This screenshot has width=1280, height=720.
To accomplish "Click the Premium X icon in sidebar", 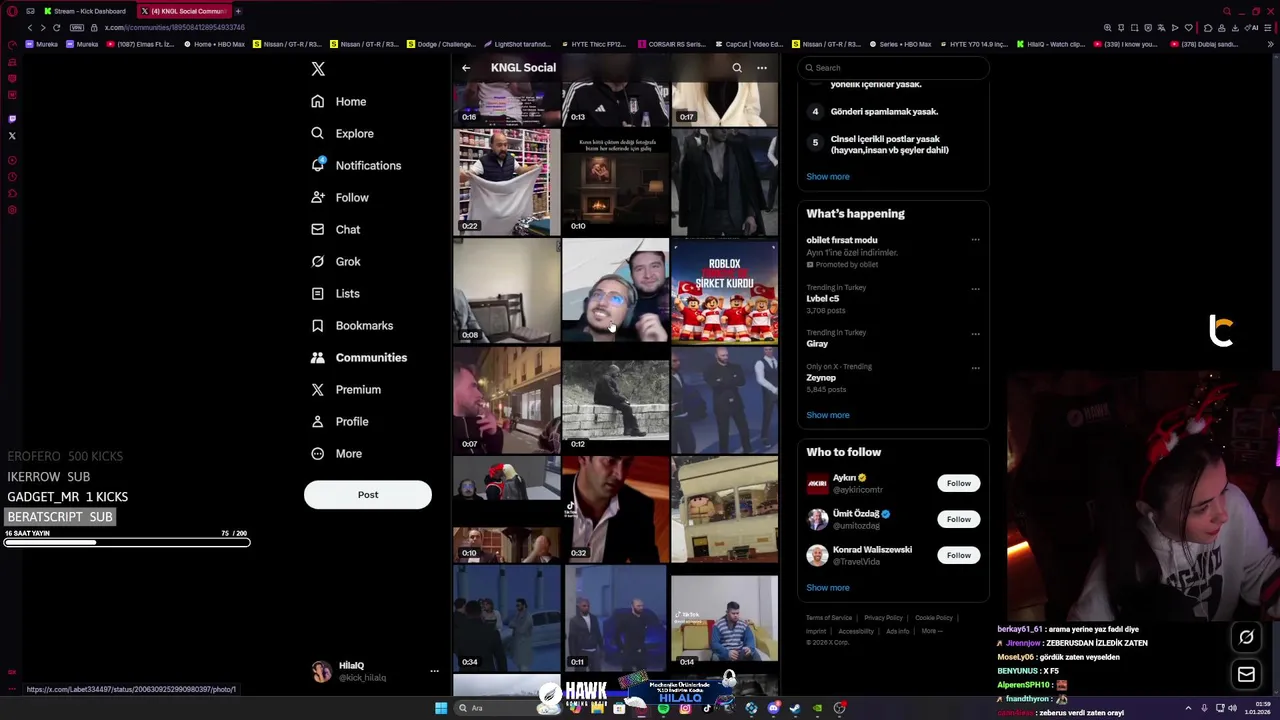I will point(318,389).
